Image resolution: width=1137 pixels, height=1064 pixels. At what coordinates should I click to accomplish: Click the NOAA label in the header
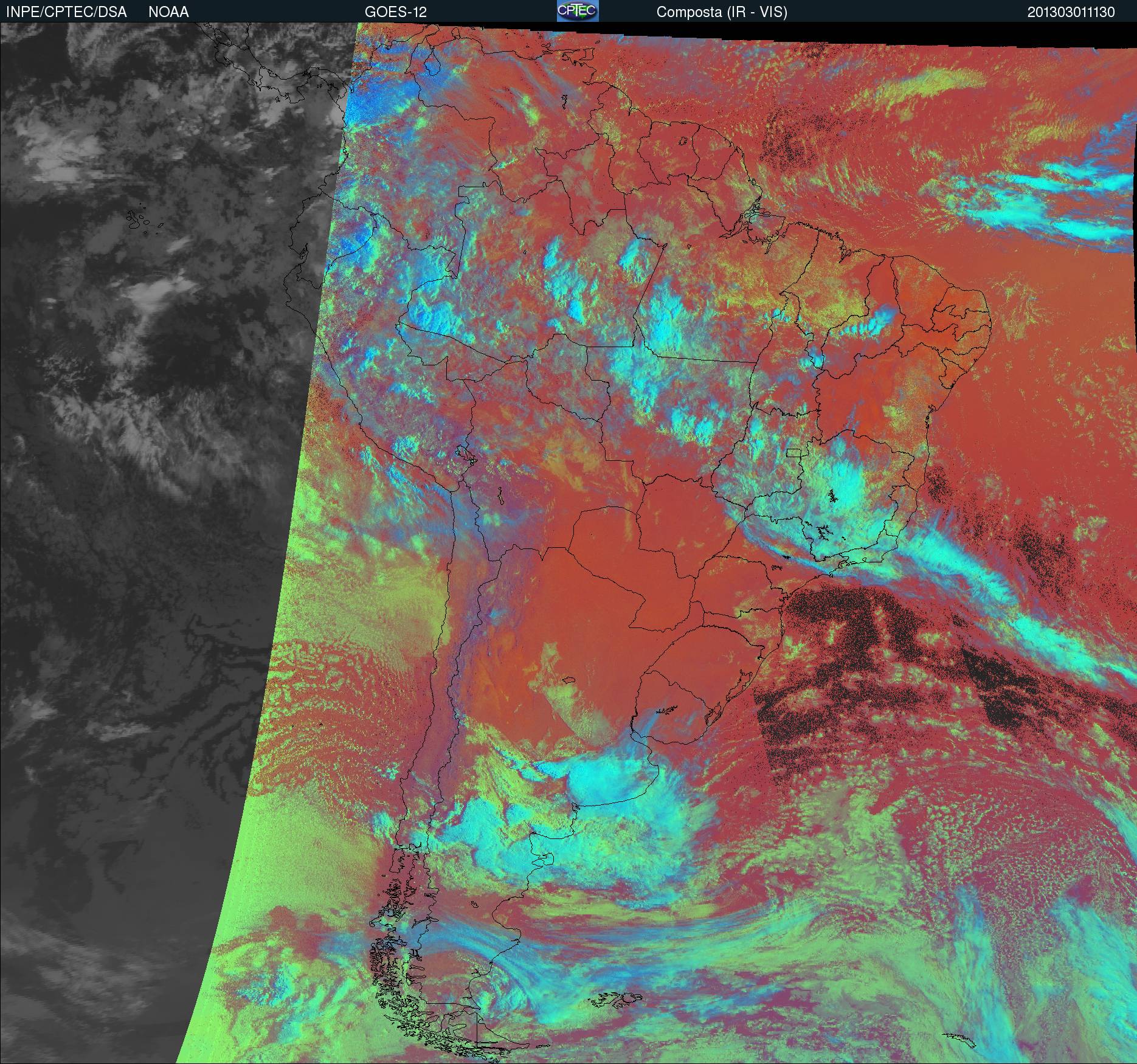click(168, 12)
